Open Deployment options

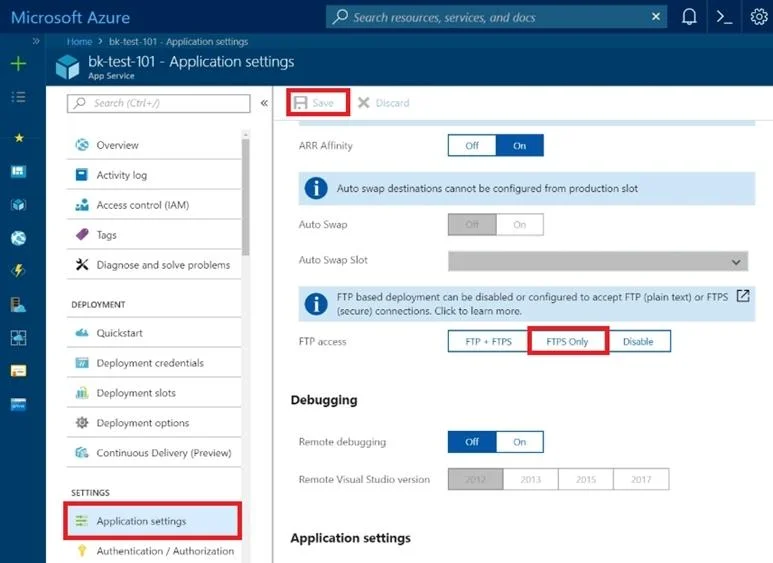(x=154, y=423)
